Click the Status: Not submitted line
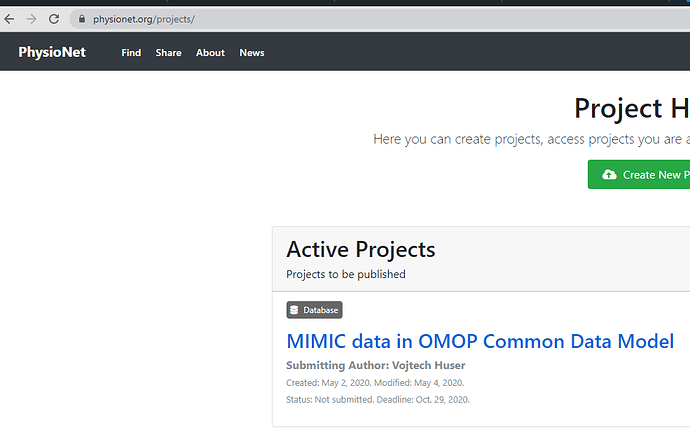This screenshot has width=690, height=444. click(378, 400)
